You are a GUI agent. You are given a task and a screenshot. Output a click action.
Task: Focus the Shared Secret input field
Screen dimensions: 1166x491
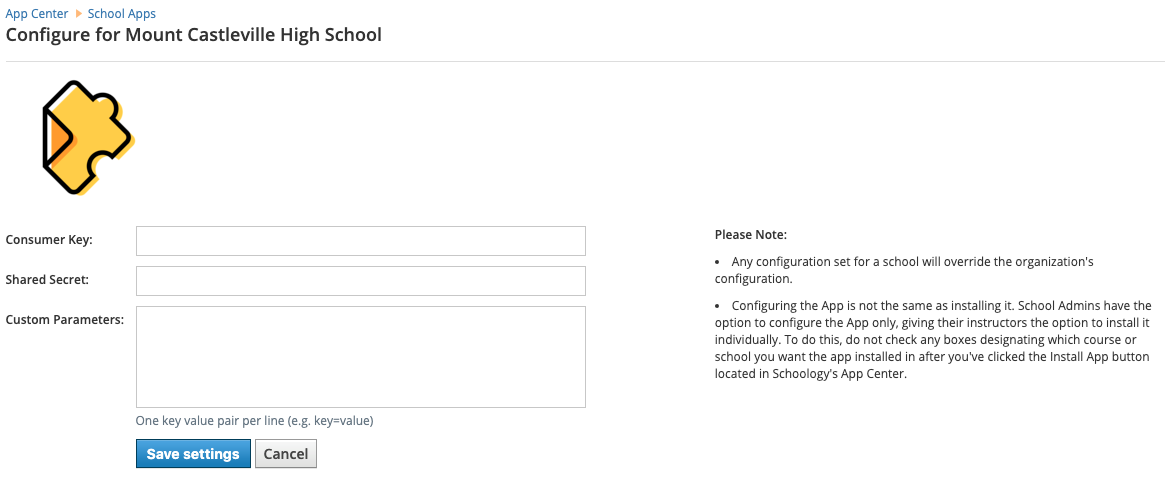[360, 281]
